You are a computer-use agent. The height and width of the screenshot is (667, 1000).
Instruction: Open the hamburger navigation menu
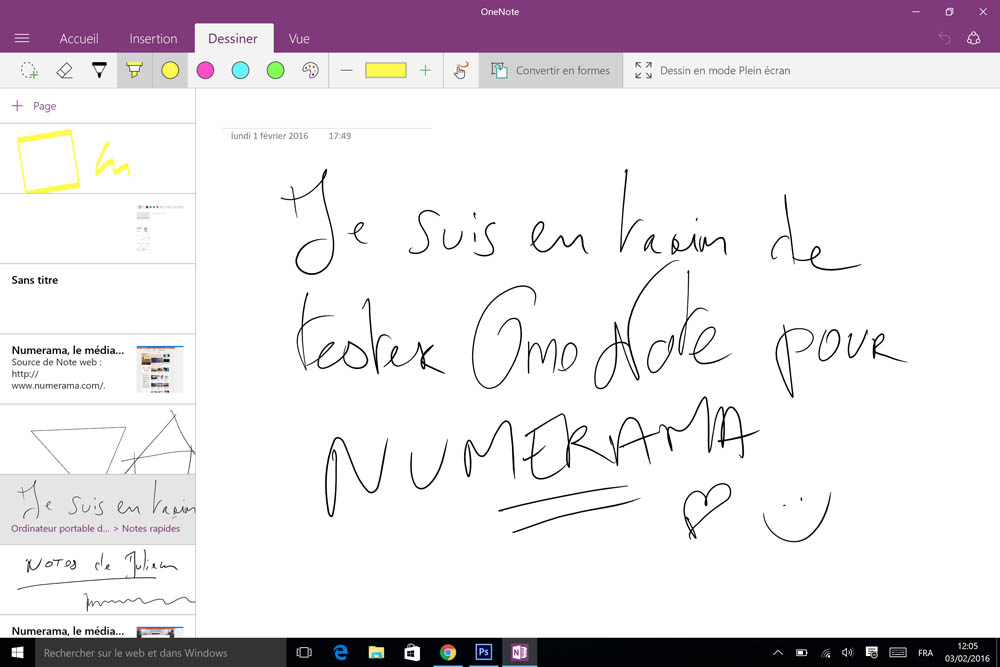click(x=22, y=38)
